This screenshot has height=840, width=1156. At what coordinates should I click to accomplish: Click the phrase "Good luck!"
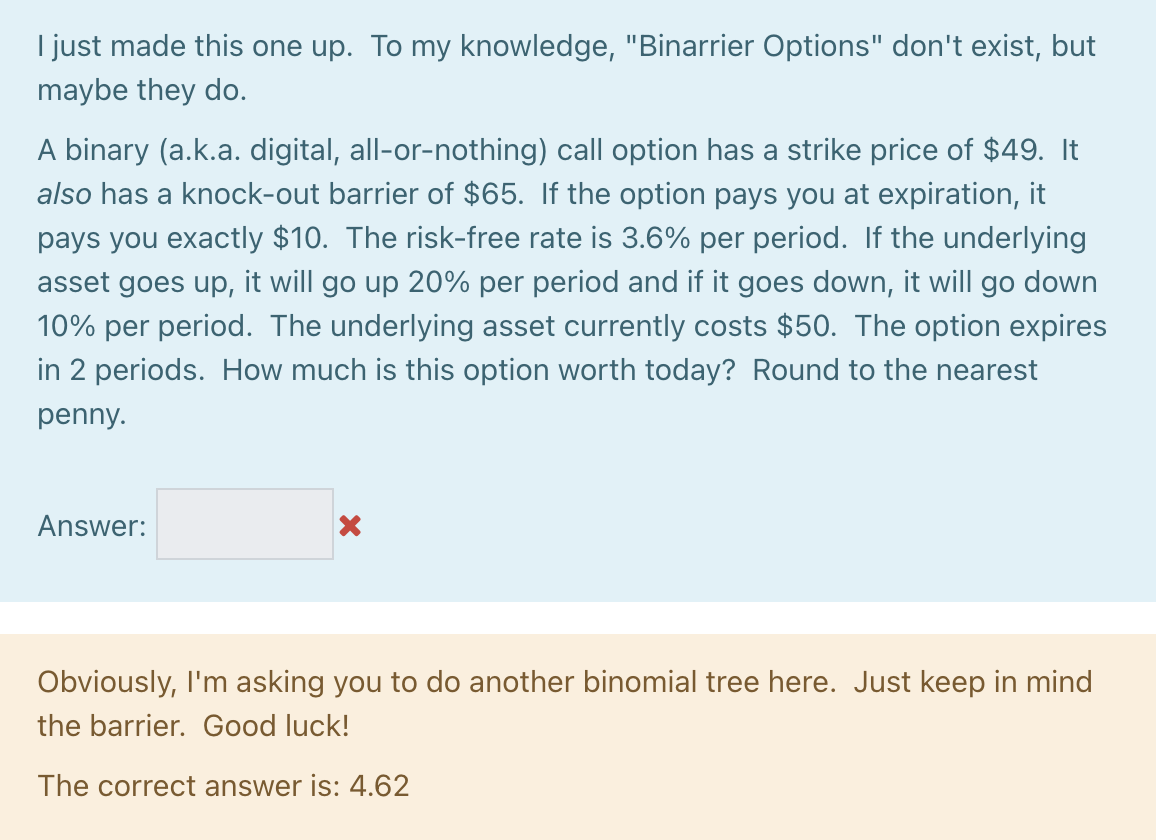coord(276,725)
